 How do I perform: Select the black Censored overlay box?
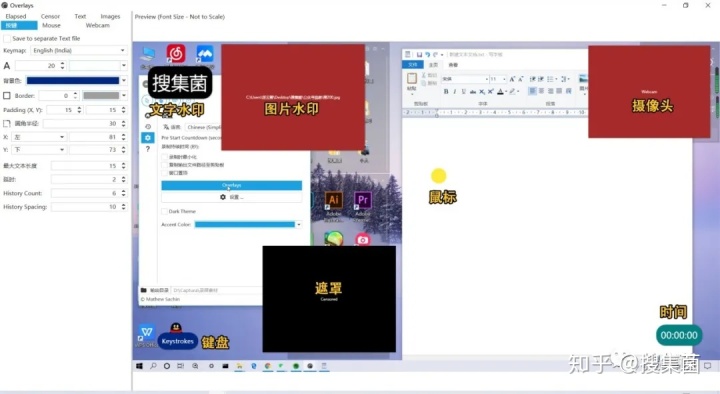[329, 298]
